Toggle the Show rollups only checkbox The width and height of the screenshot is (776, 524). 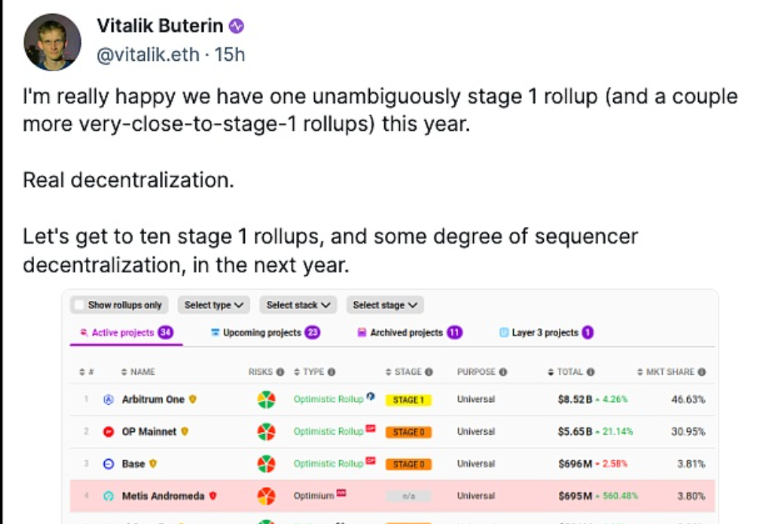click(x=79, y=305)
